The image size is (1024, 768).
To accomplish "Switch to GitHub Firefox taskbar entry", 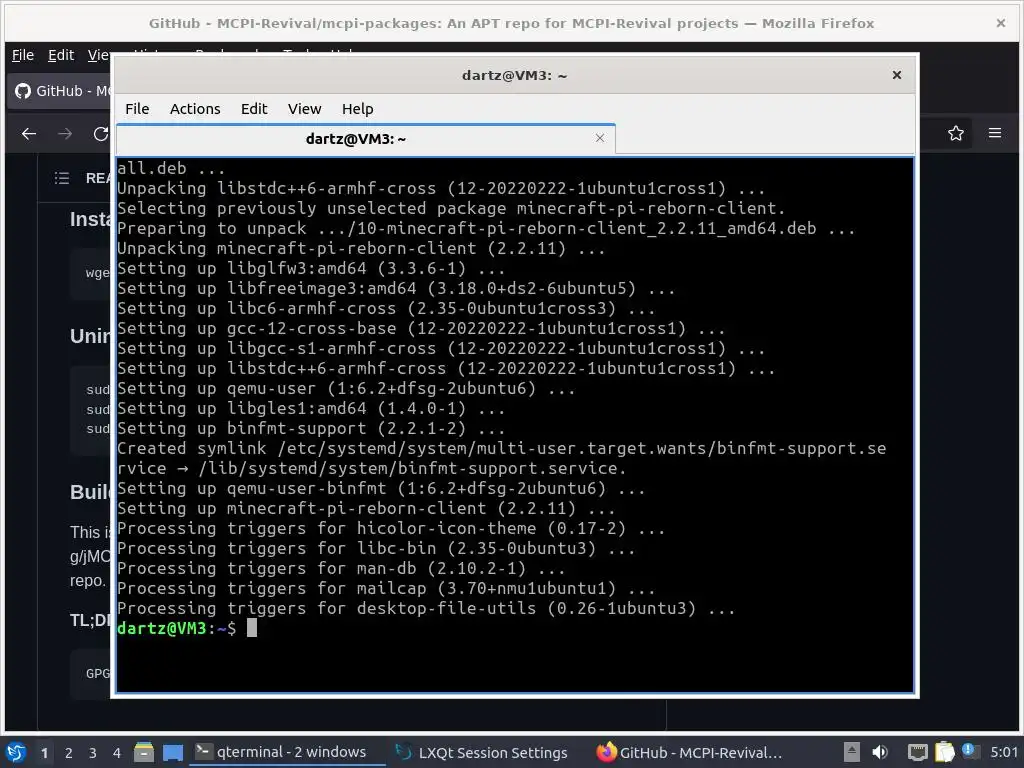I will coord(690,752).
